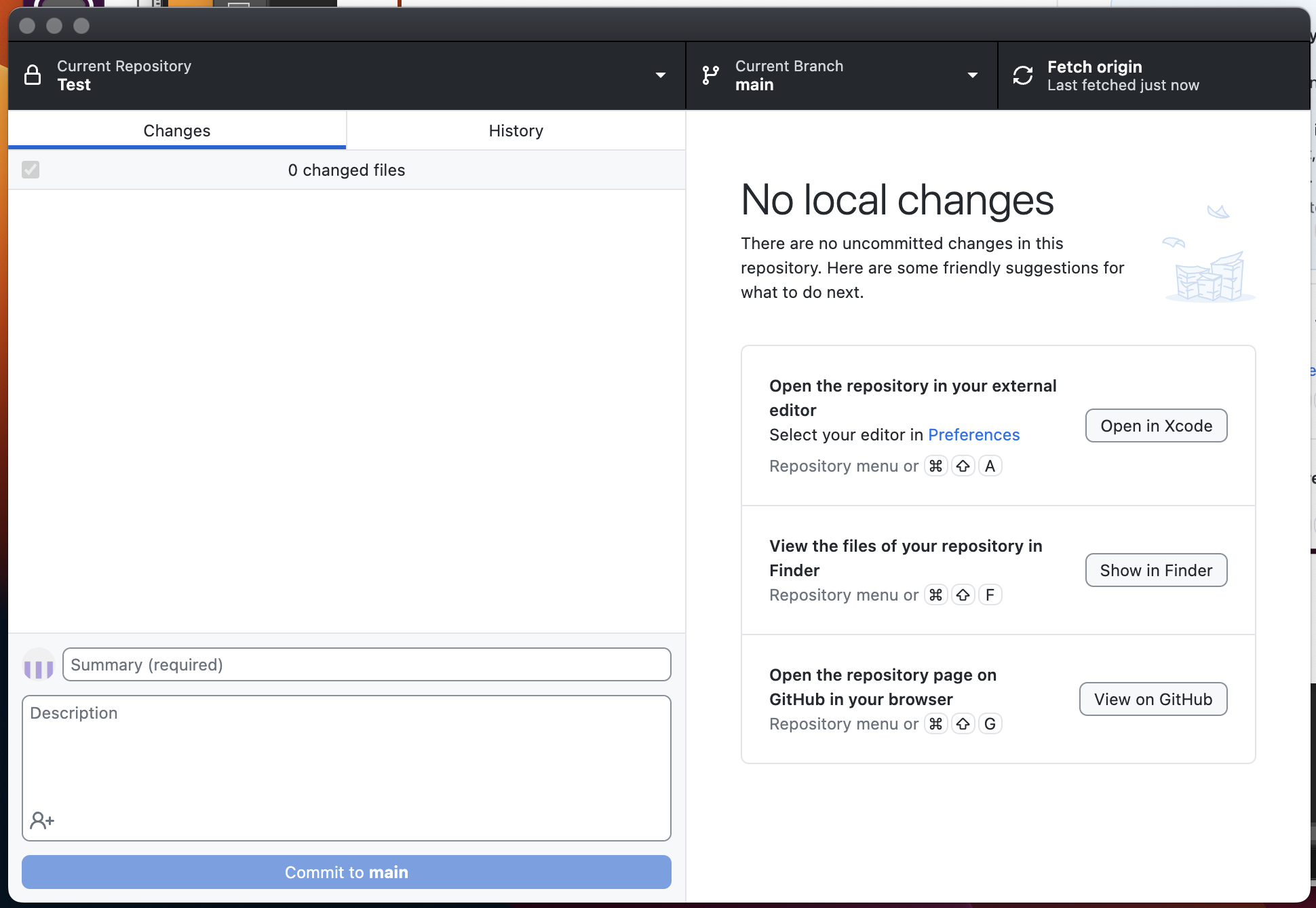1316x908 pixels.
Task: Expand the Current Repository dropdown arrow
Action: 660,75
